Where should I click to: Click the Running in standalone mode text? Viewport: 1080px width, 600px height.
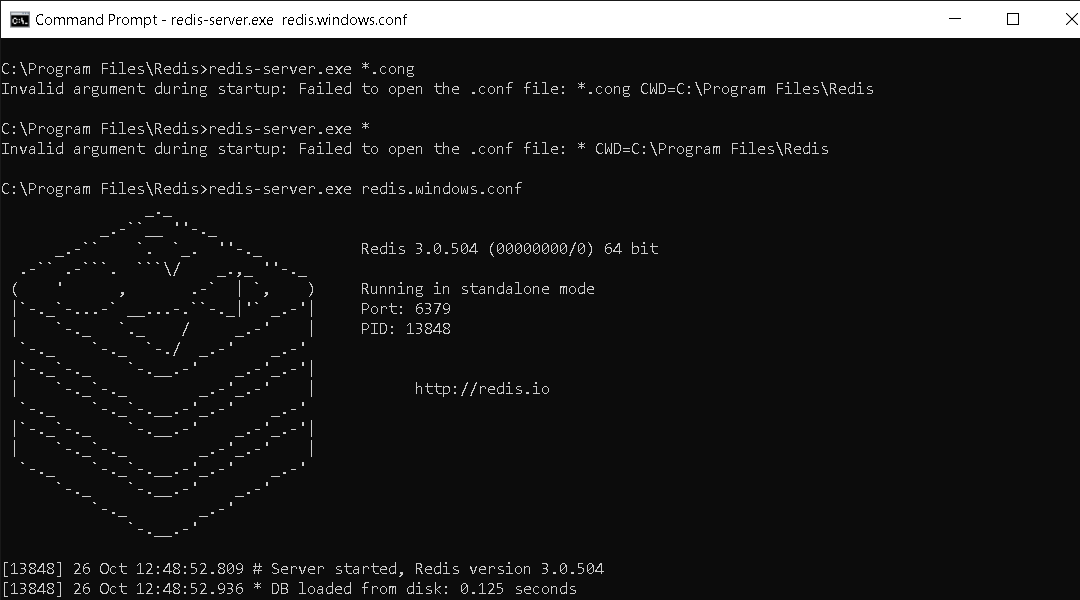pyautogui.click(x=478, y=288)
